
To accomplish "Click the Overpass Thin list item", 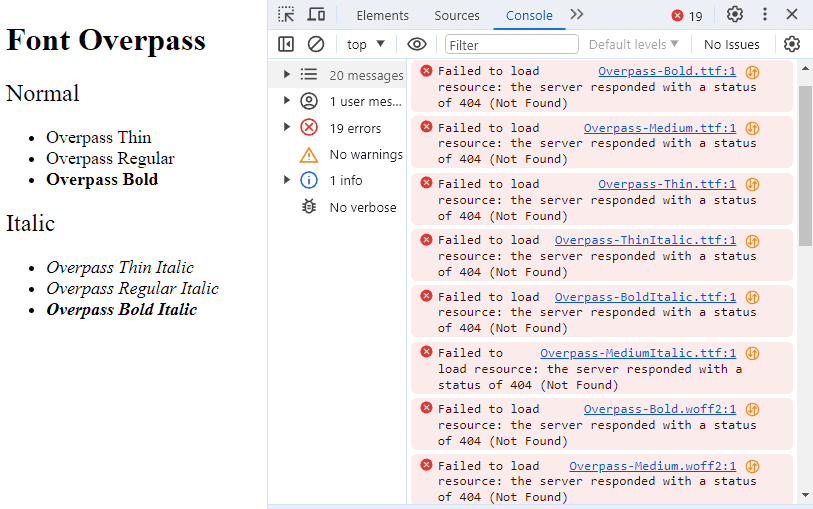I will 99,137.
